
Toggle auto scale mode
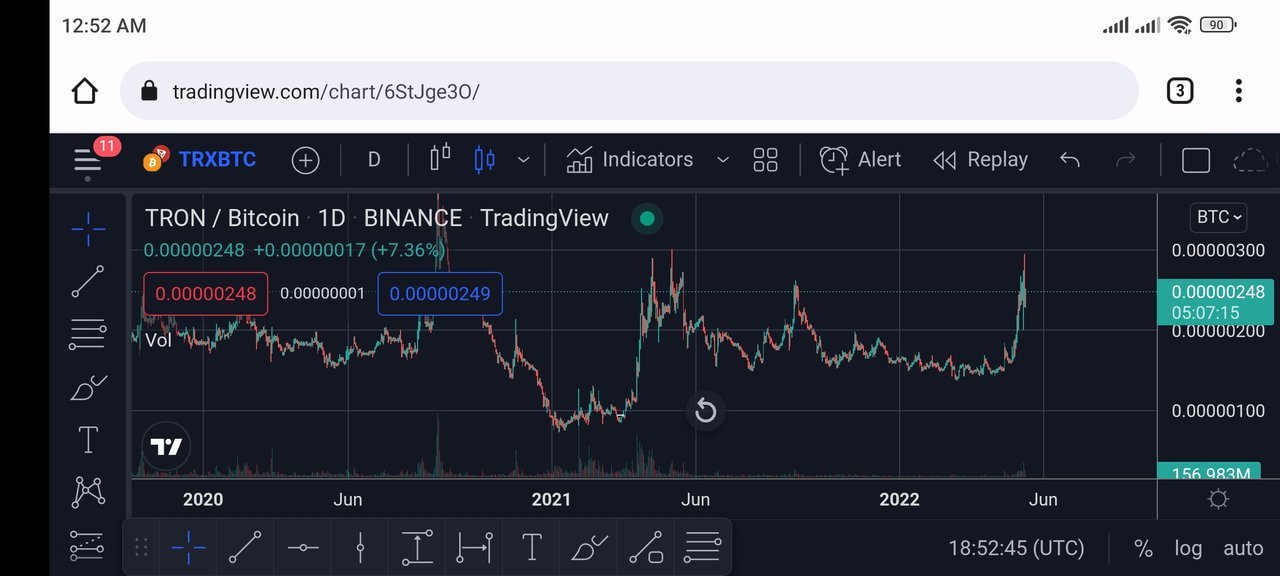1243,548
